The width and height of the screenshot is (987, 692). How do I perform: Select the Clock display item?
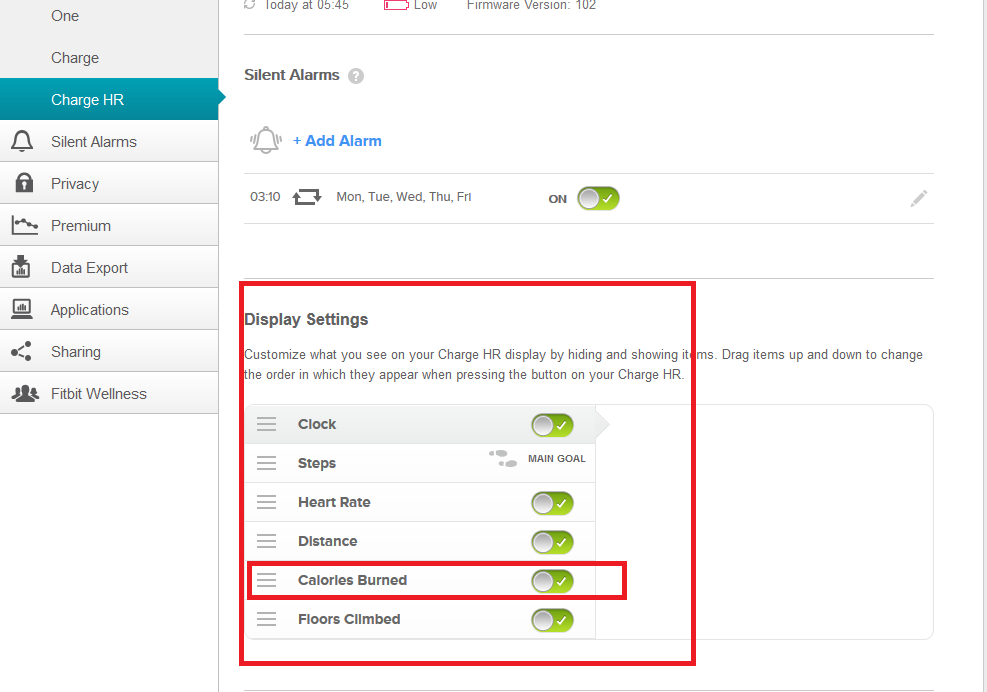pyautogui.click(x=420, y=424)
